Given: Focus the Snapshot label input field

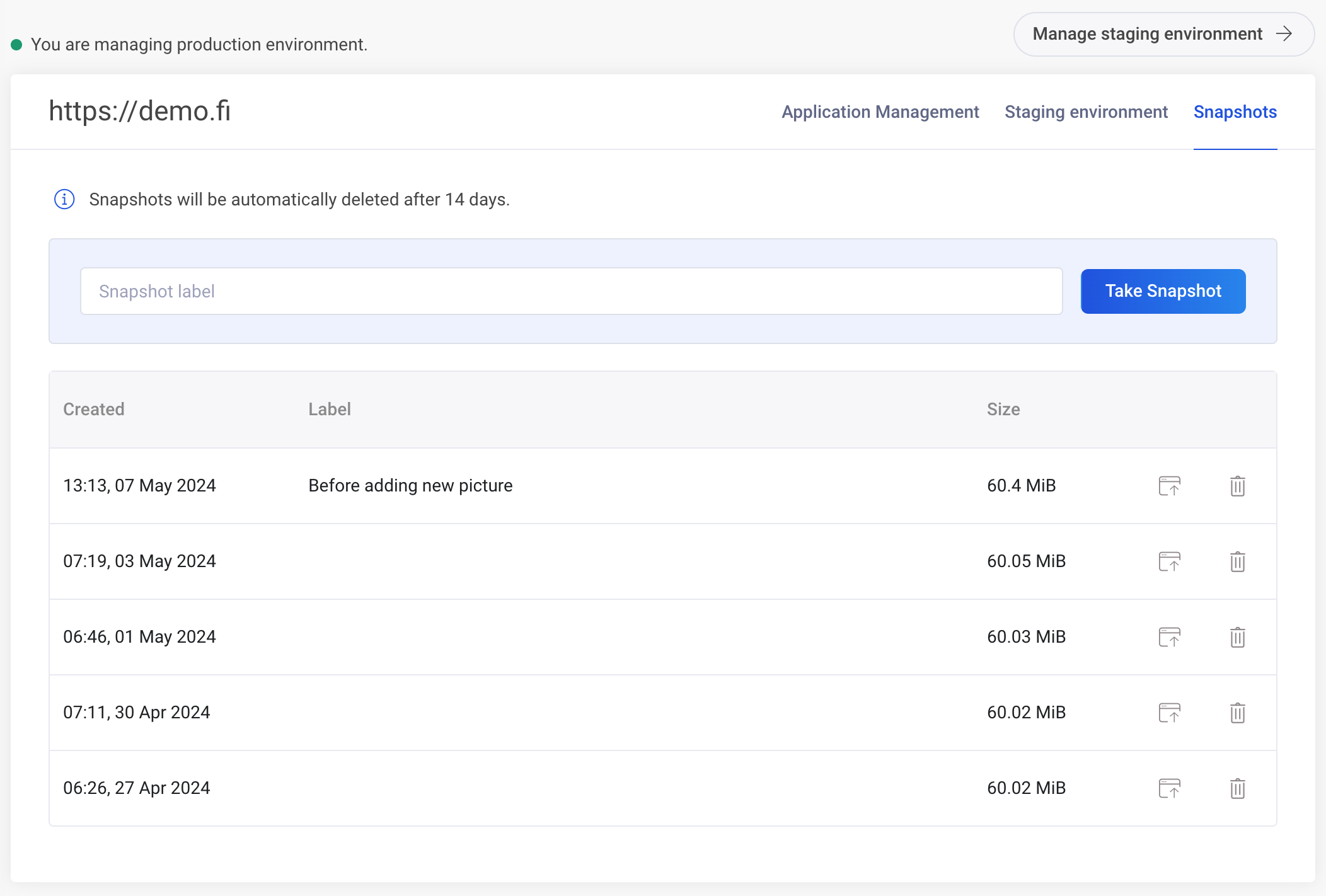Looking at the screenshot, I should coord(571,291).
